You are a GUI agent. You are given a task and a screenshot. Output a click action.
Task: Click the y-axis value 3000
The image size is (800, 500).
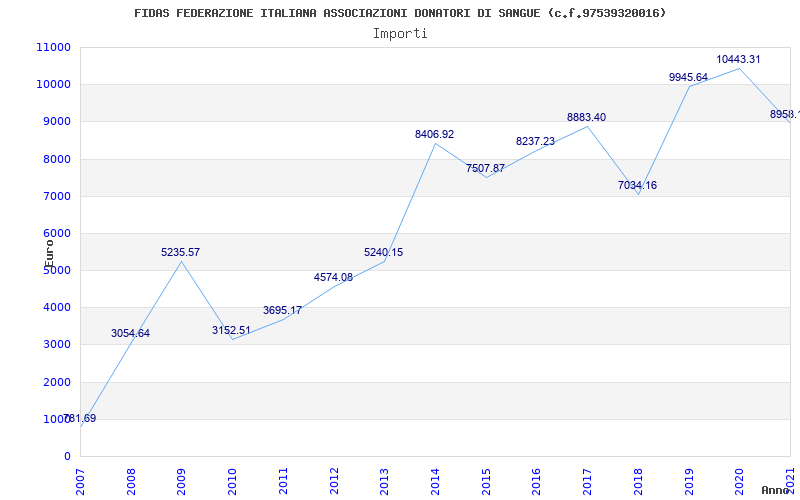(57, 345)
